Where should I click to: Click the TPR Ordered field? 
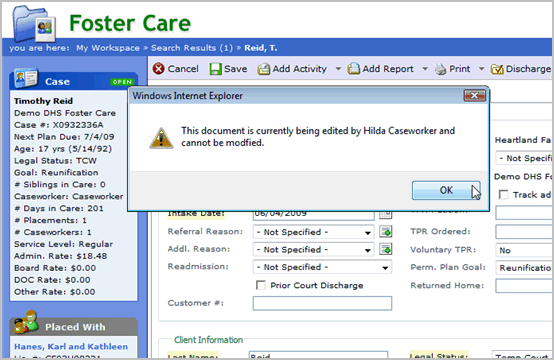click(x=524, y=232)
